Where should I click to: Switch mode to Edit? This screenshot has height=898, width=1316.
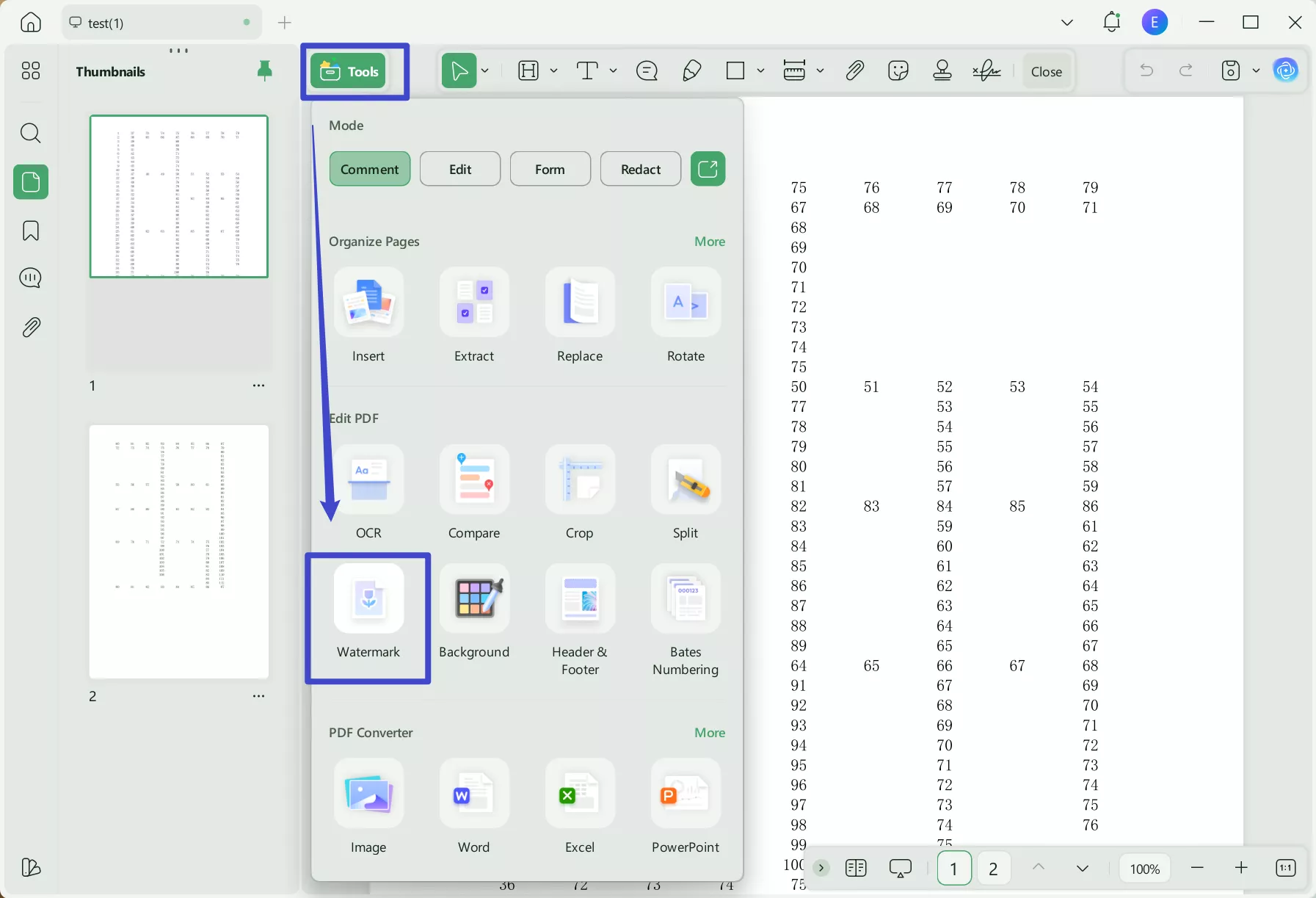click(459, 168)
